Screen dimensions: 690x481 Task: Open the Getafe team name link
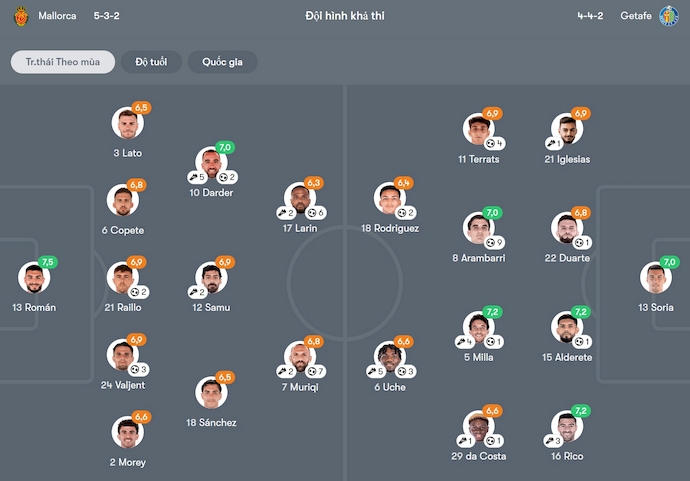coord(636,16)
